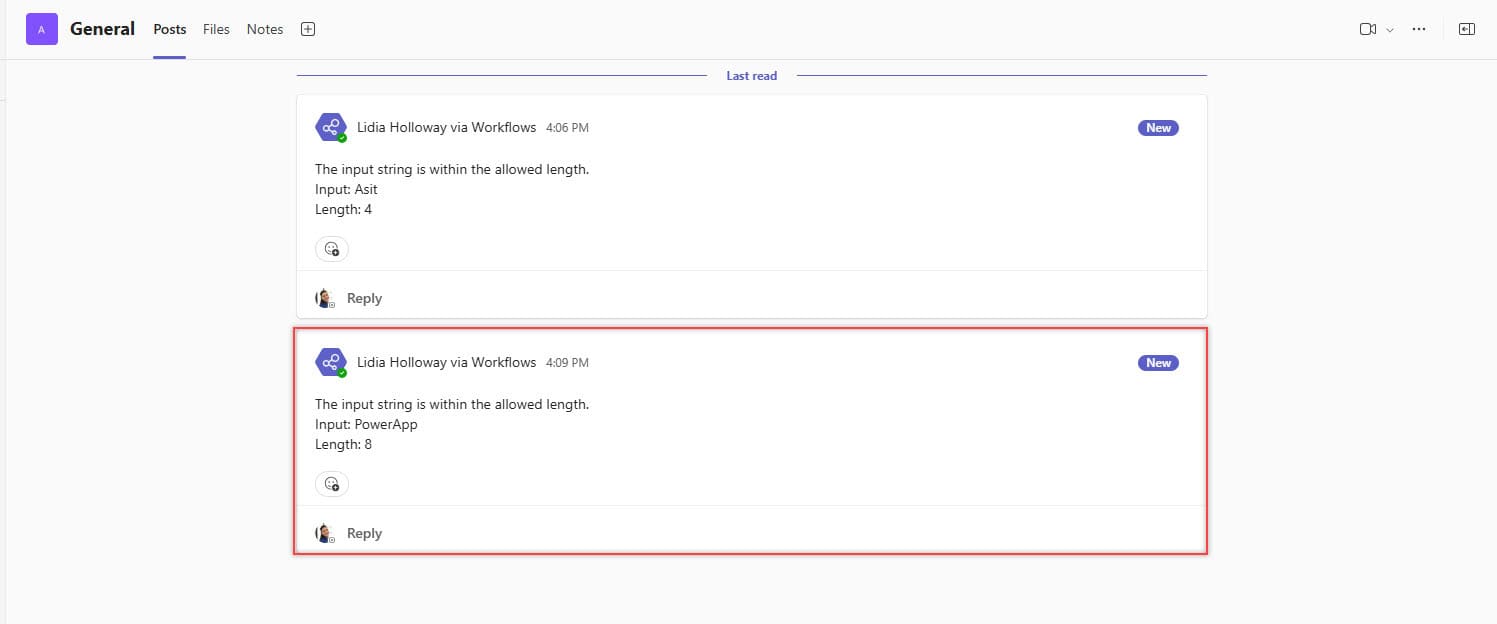Image resolution: width=1497 pixels, height=624 pixels.
Task: Click user avatar beside Reply under Asit post
Action: coord(325,298)
